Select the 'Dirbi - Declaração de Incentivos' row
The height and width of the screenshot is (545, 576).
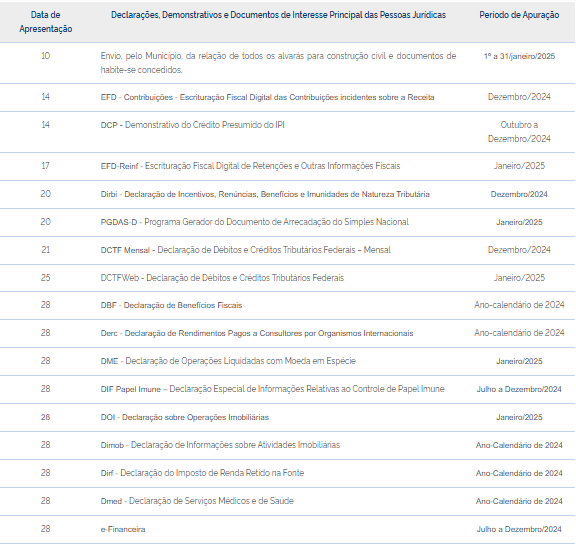[x=265, y=194]
